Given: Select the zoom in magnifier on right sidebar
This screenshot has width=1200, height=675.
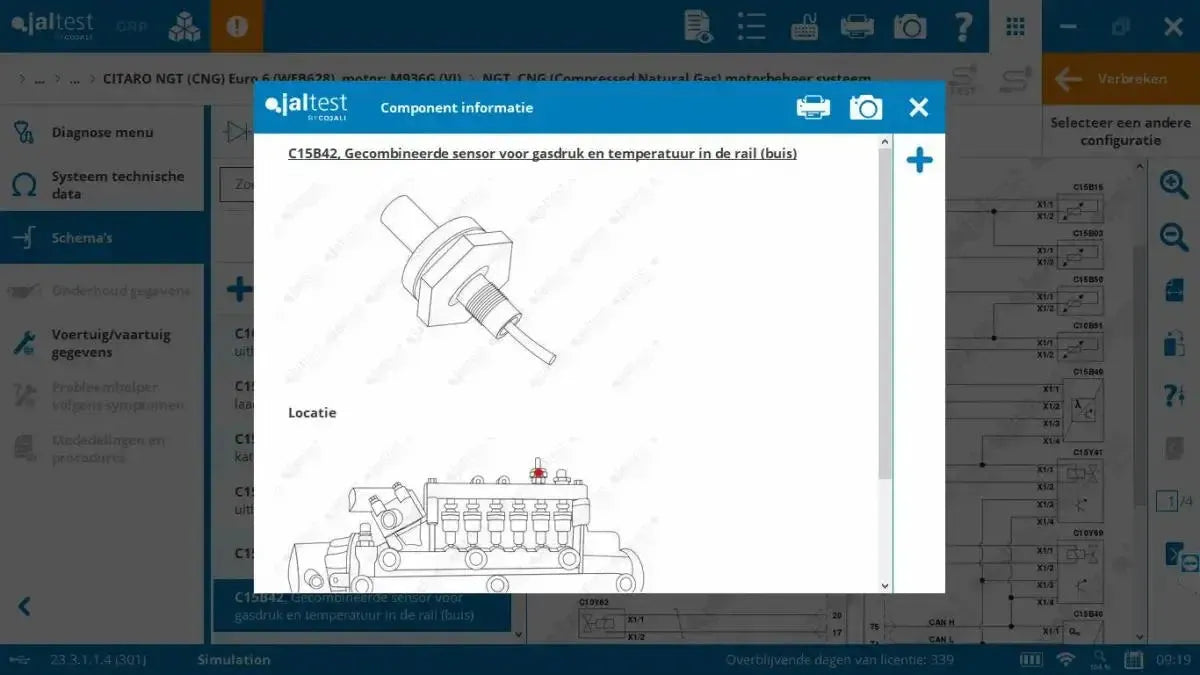Looking at the screenshot, I should tap(1172, 185).
